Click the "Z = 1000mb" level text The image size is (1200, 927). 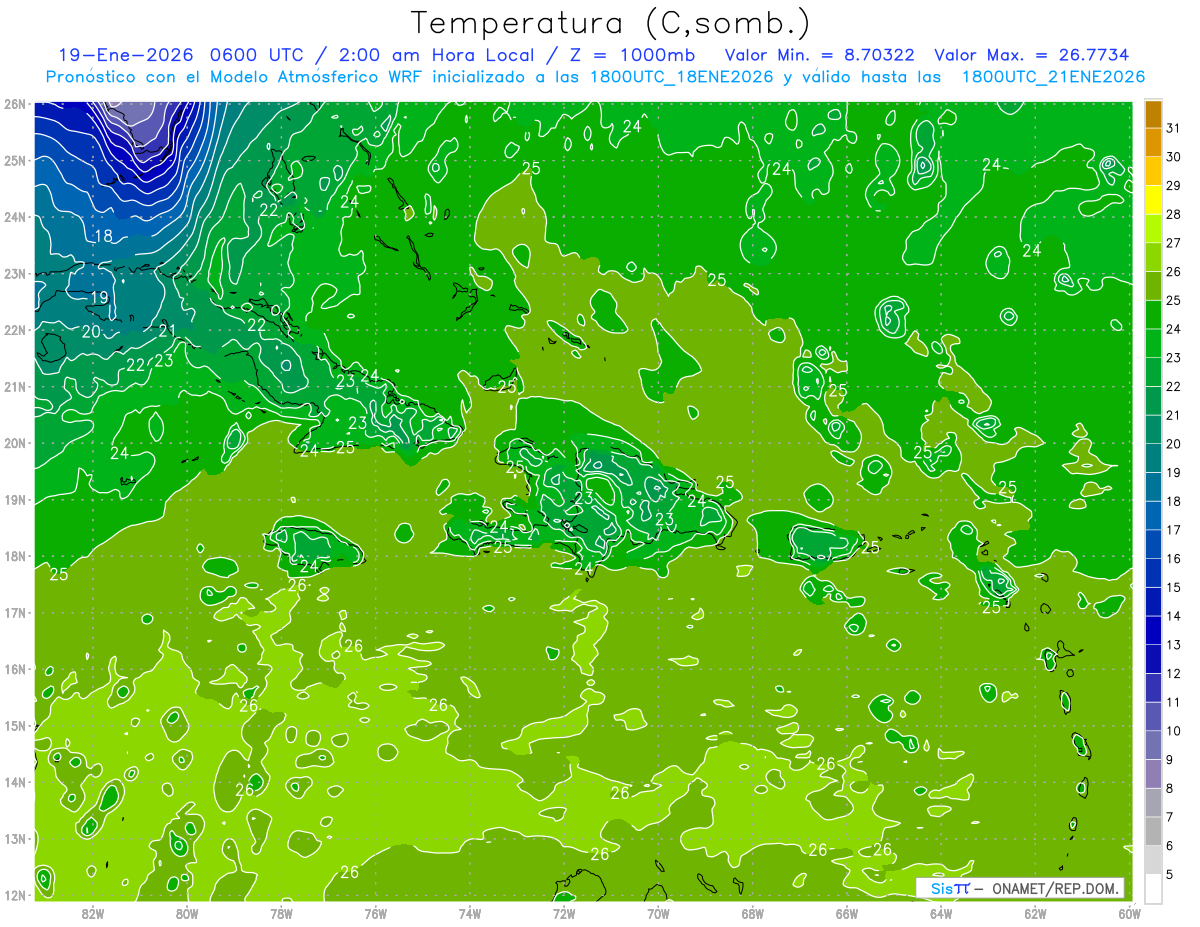[631, 55]
